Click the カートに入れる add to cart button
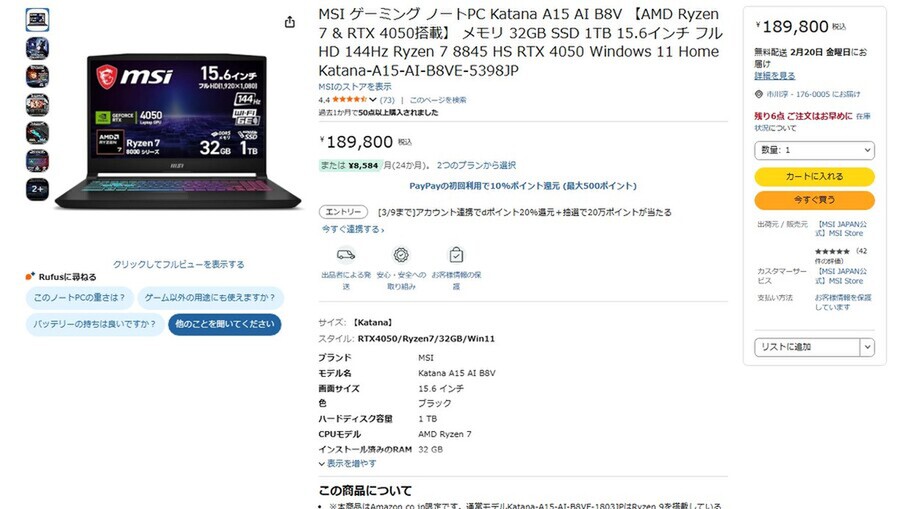Screen dimensions: 900x509 click(814, 177)
